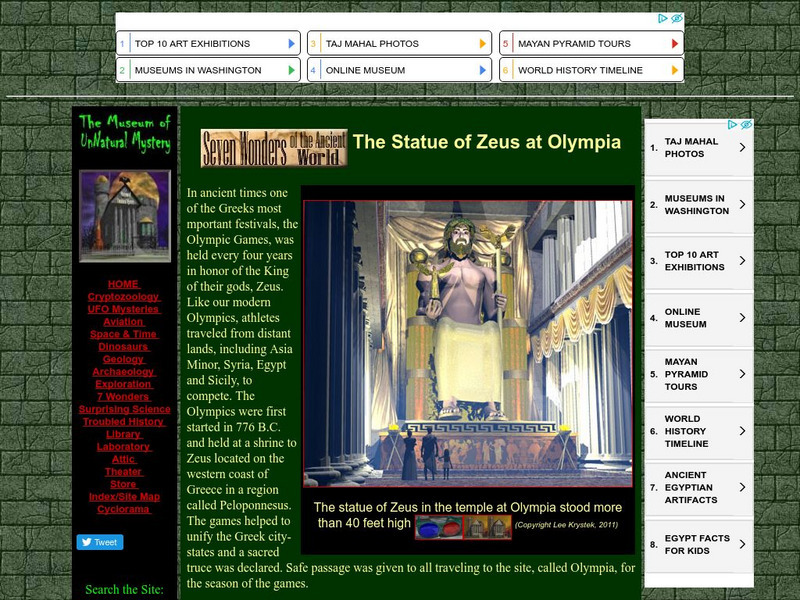Open Aviation section
The width and height of the screenshot is (800, 600).
click(123, 321)
